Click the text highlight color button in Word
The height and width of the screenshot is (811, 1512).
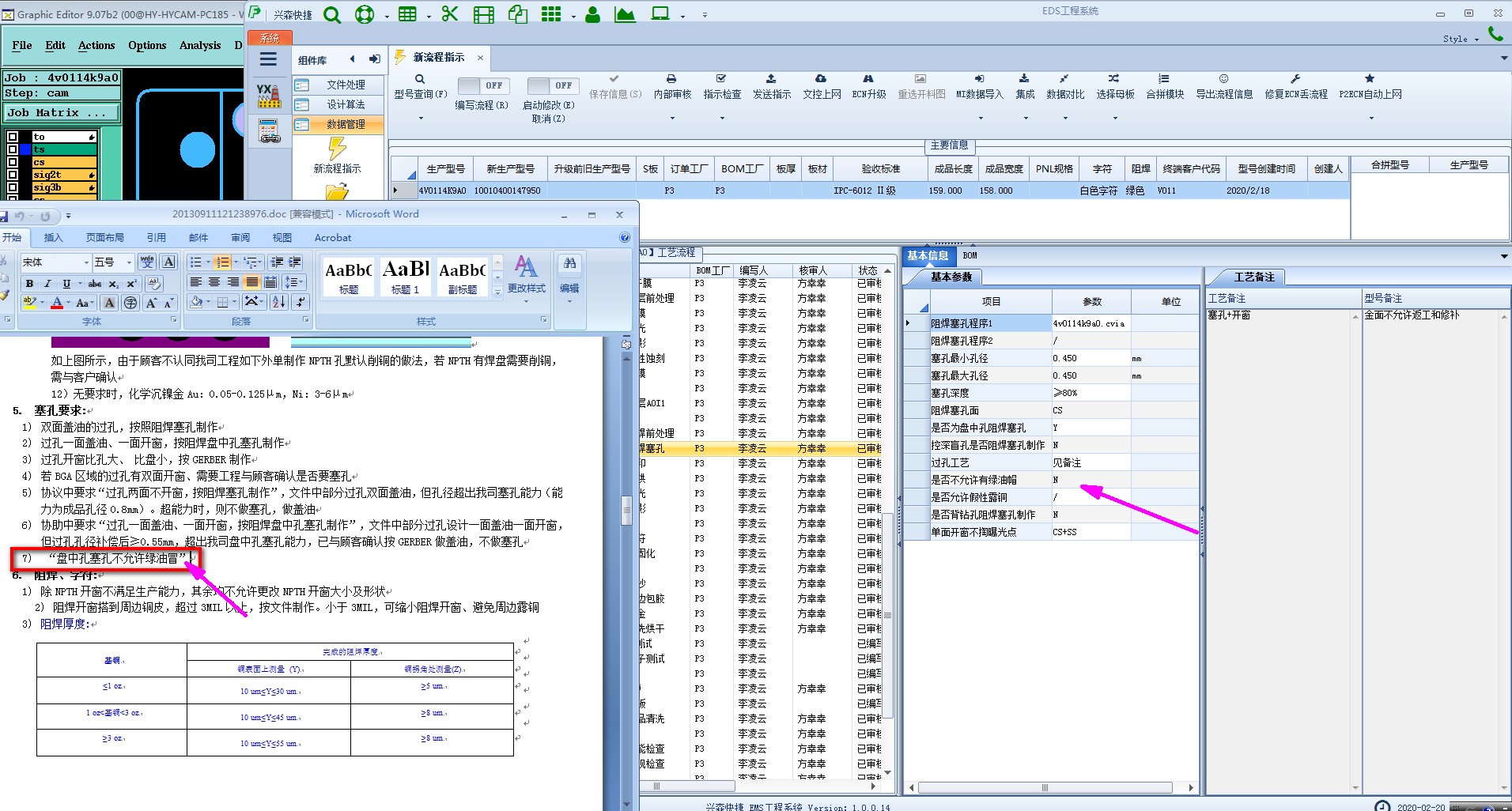pyautogui.click(x=29, y=303)
